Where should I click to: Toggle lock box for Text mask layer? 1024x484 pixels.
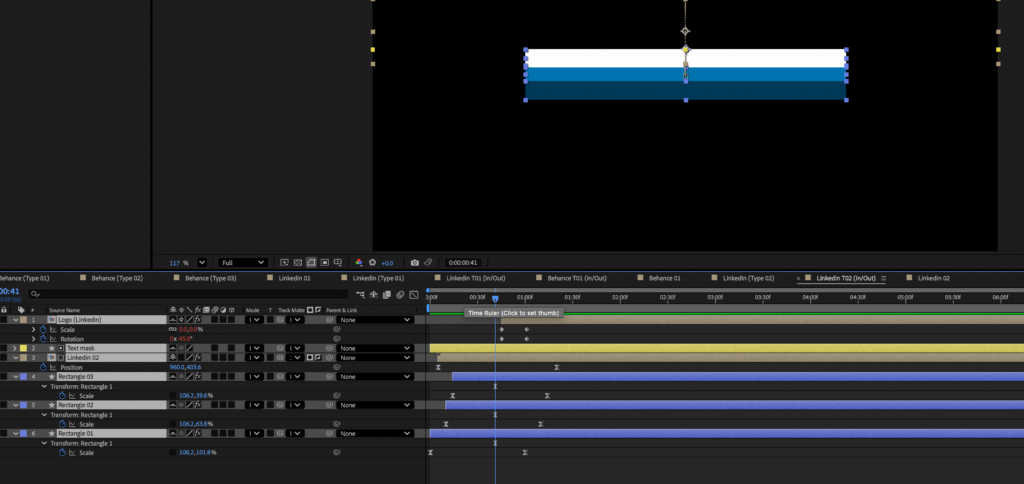coord(4,348)
